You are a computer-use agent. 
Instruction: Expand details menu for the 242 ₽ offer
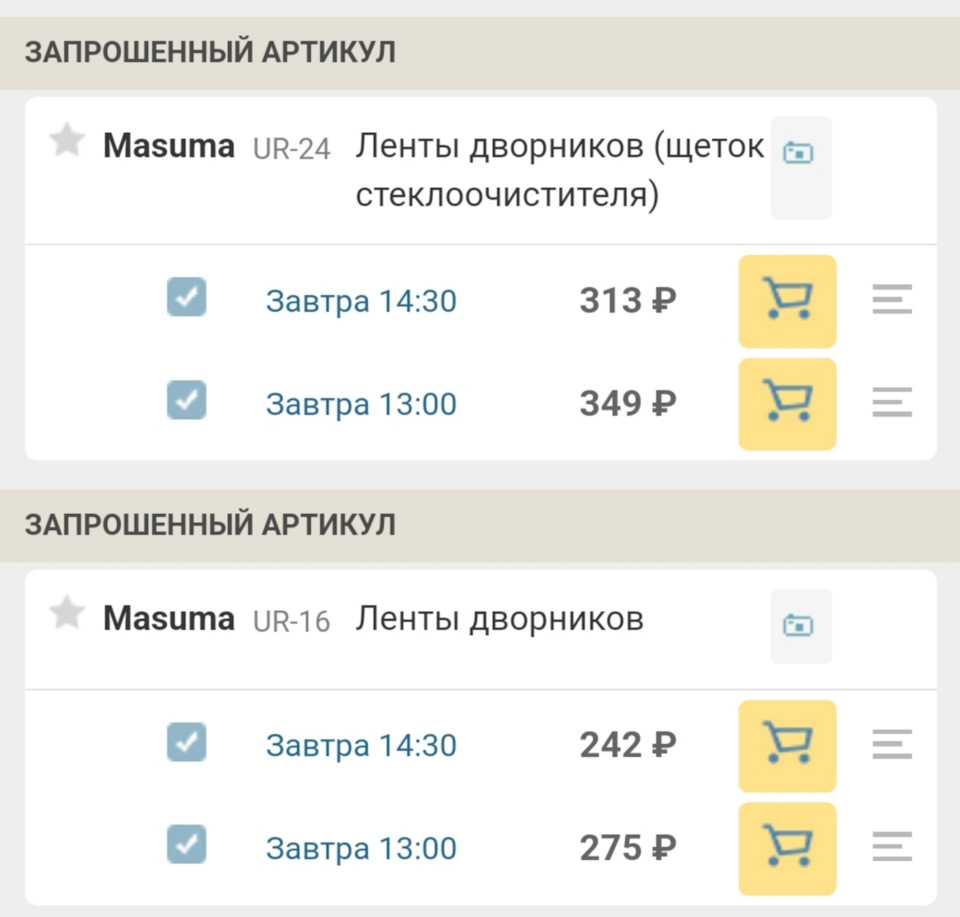(892, 745)
